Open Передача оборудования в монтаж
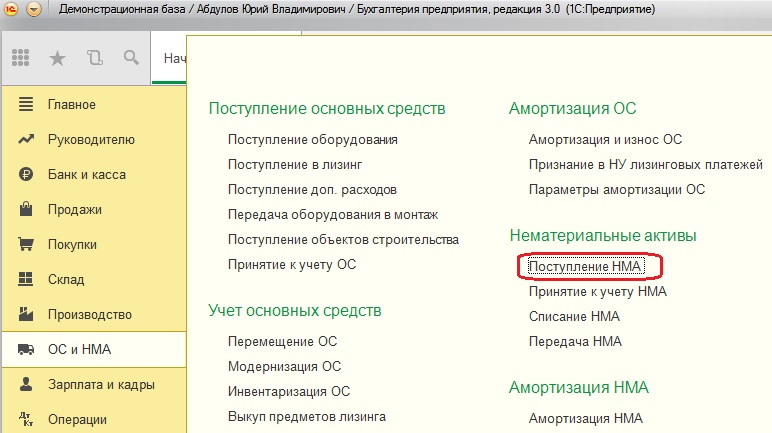Screen dimensions: 772x433 (x=333, y=215)
